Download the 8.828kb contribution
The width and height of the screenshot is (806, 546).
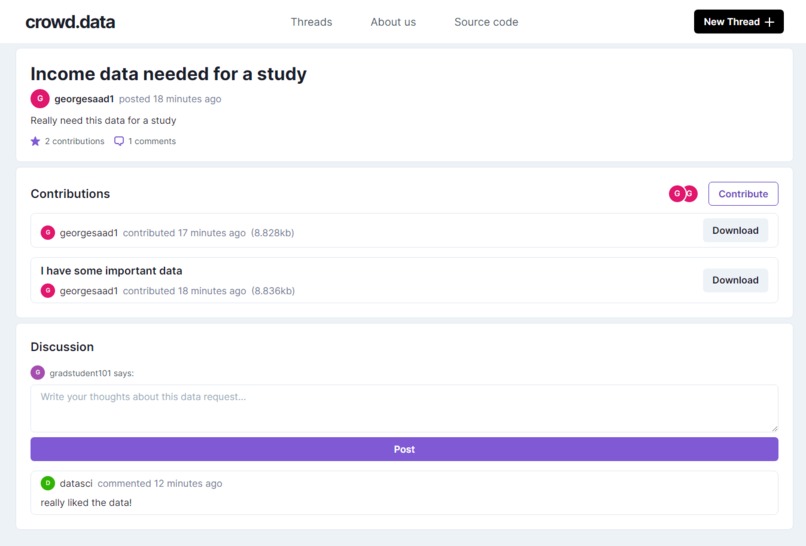[x=735, y=231]
